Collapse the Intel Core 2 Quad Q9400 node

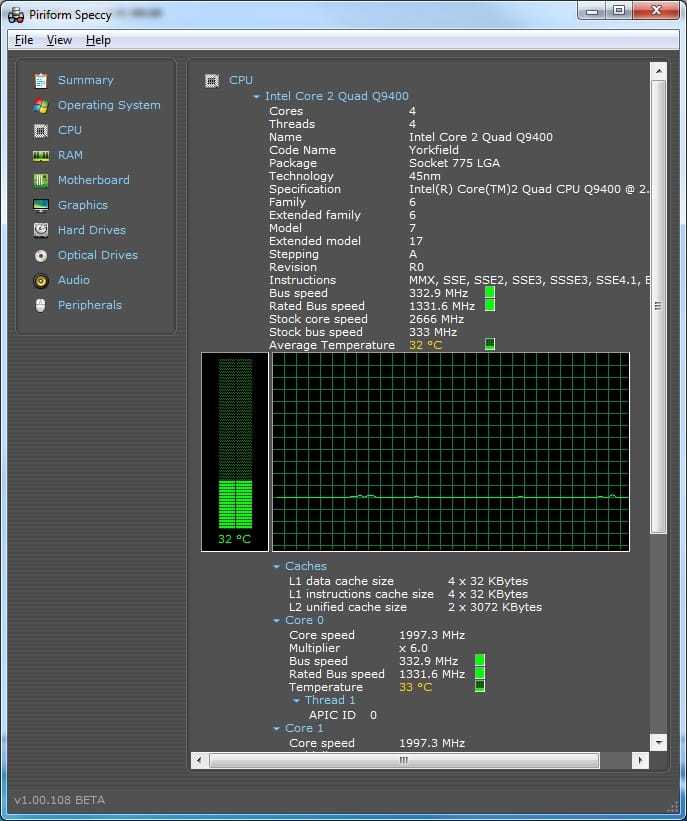point(257,97)
